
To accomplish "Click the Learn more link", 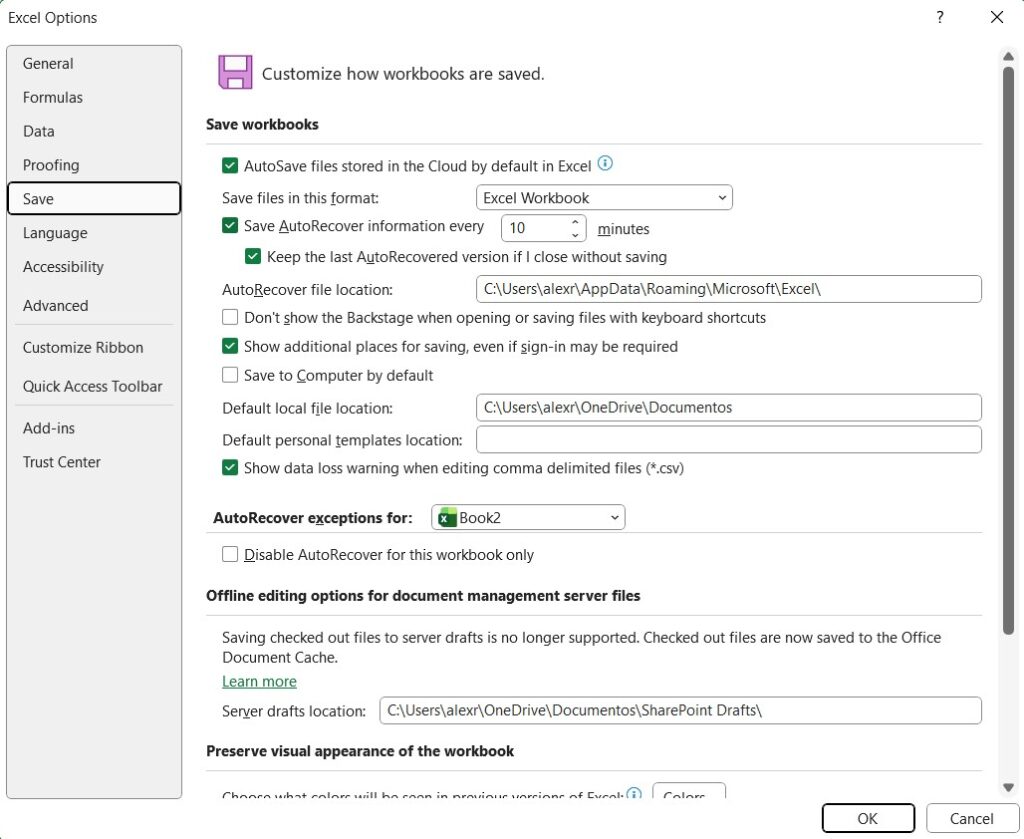I will tap(259, 681).
